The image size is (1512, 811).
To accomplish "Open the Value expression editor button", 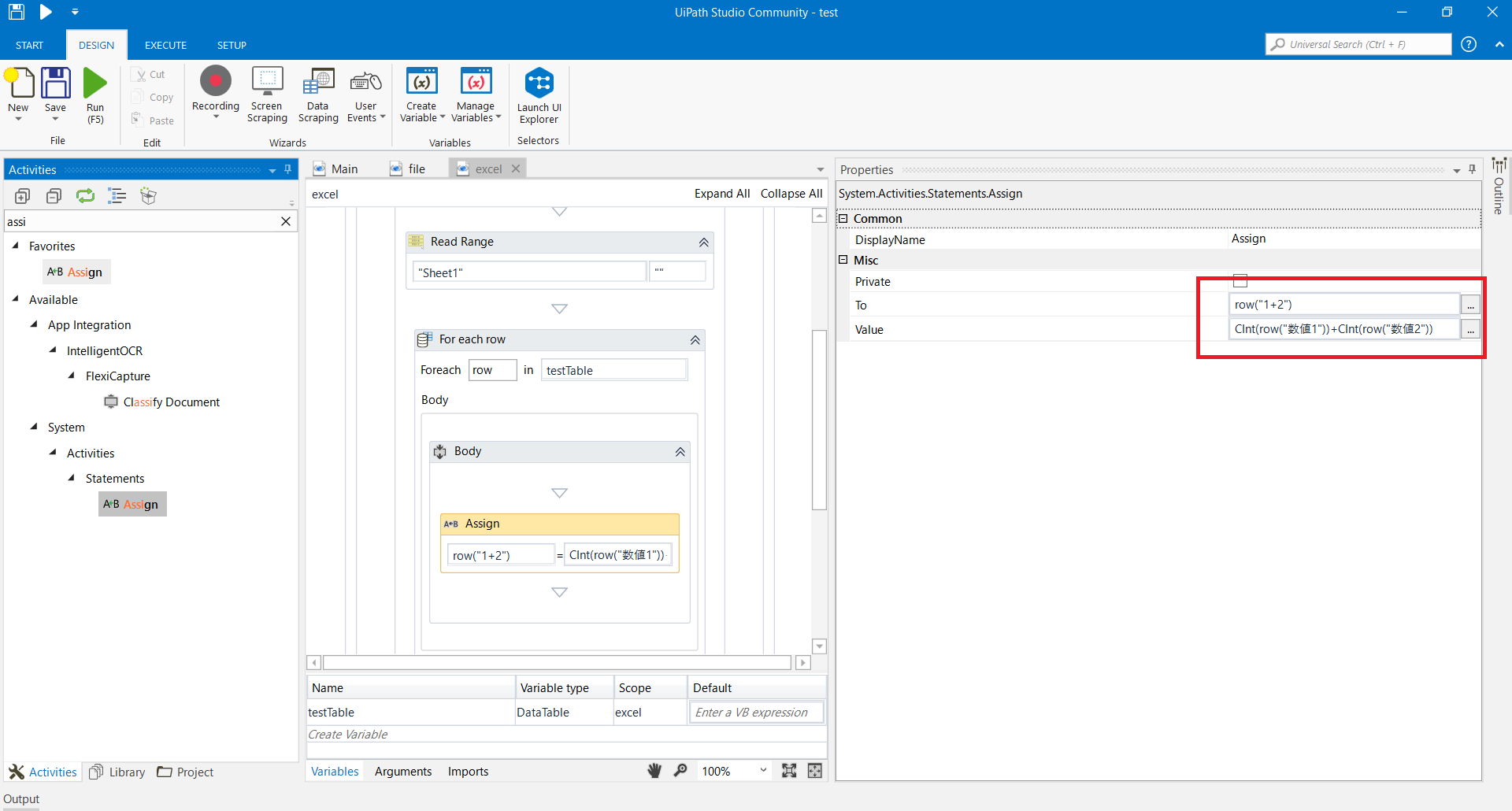I will (1470, 329).
